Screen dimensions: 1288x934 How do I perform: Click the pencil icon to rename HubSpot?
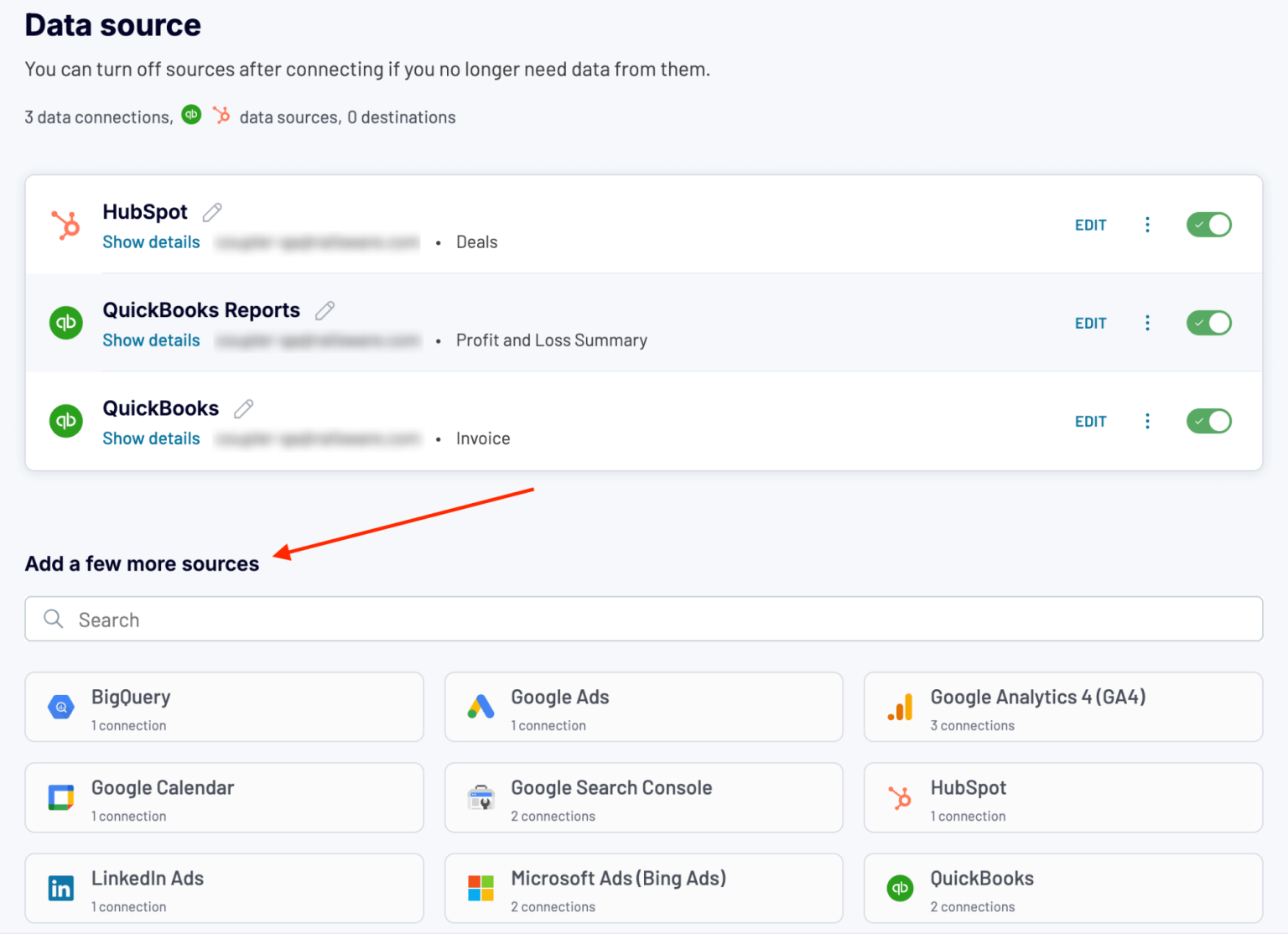click(211, 212)
